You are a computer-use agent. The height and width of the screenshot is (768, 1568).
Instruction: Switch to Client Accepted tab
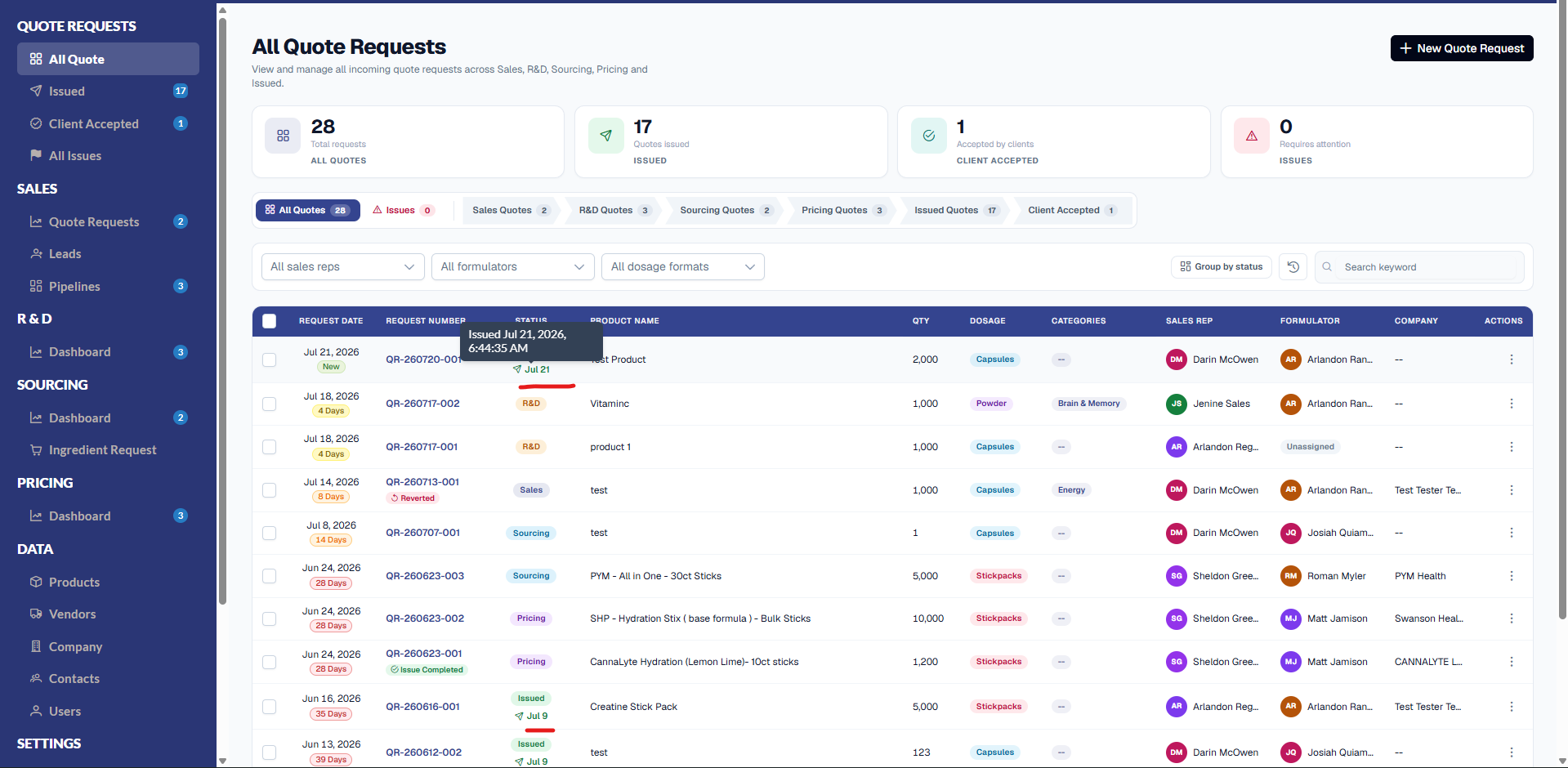(1072, 210)
